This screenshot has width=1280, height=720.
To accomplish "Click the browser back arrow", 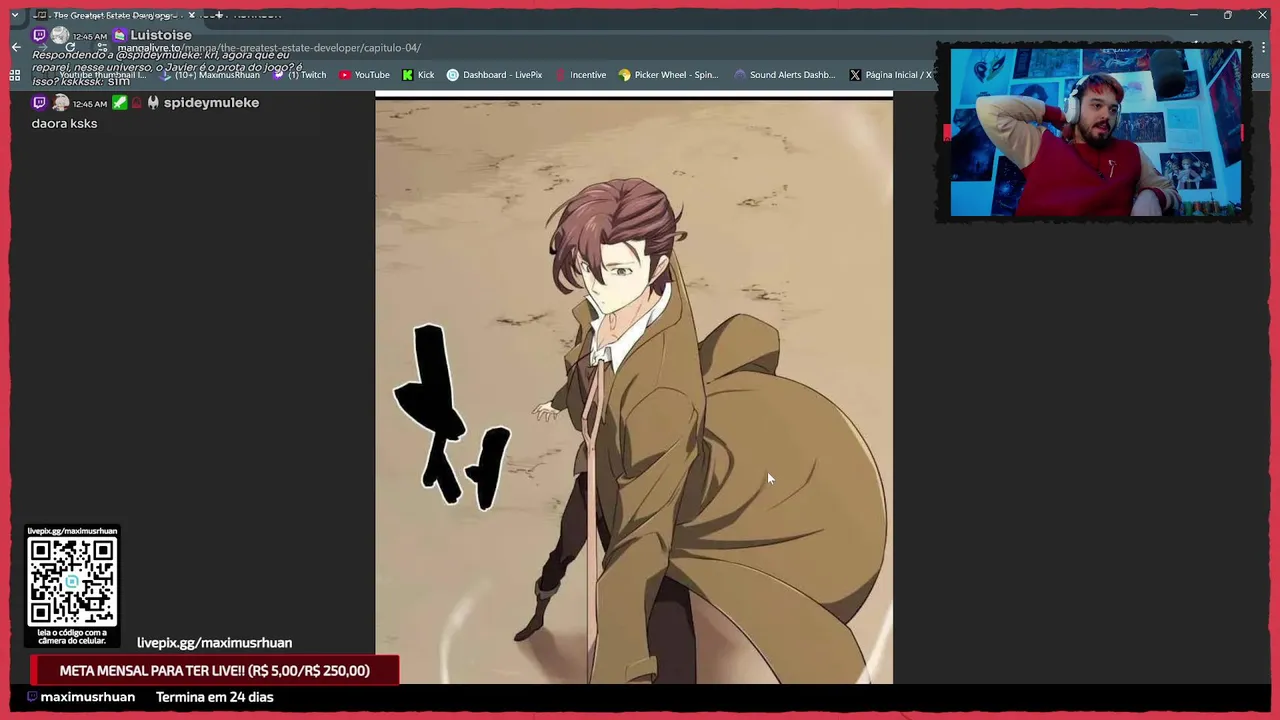I will click(x=16, y=47).
